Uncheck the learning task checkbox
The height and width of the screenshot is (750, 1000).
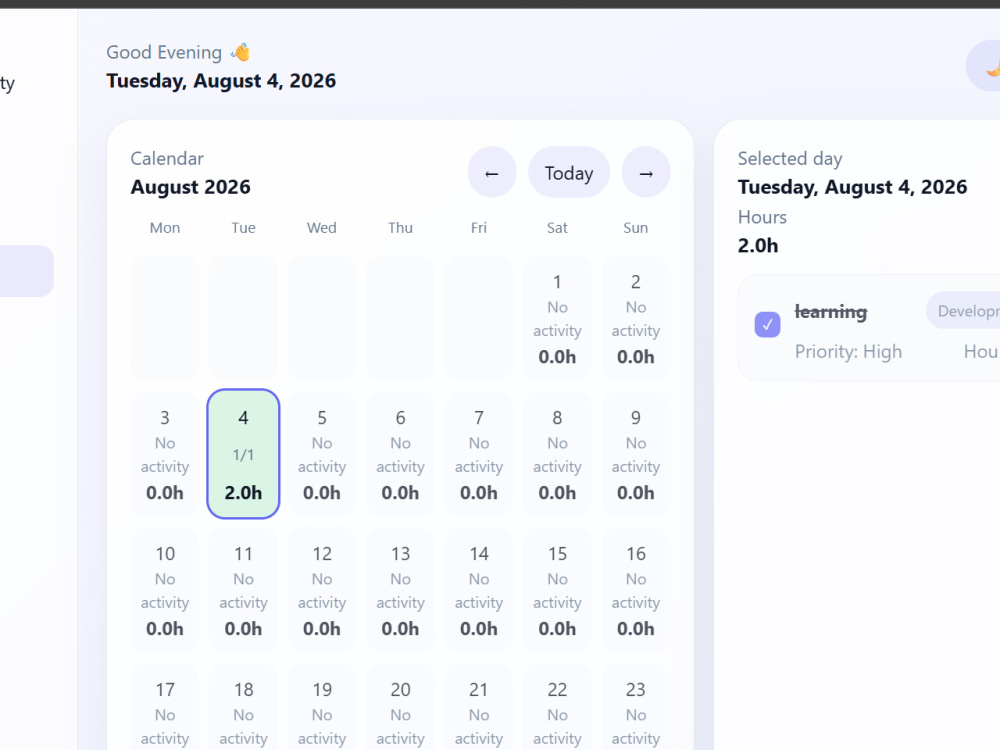[x=767, y=324]
